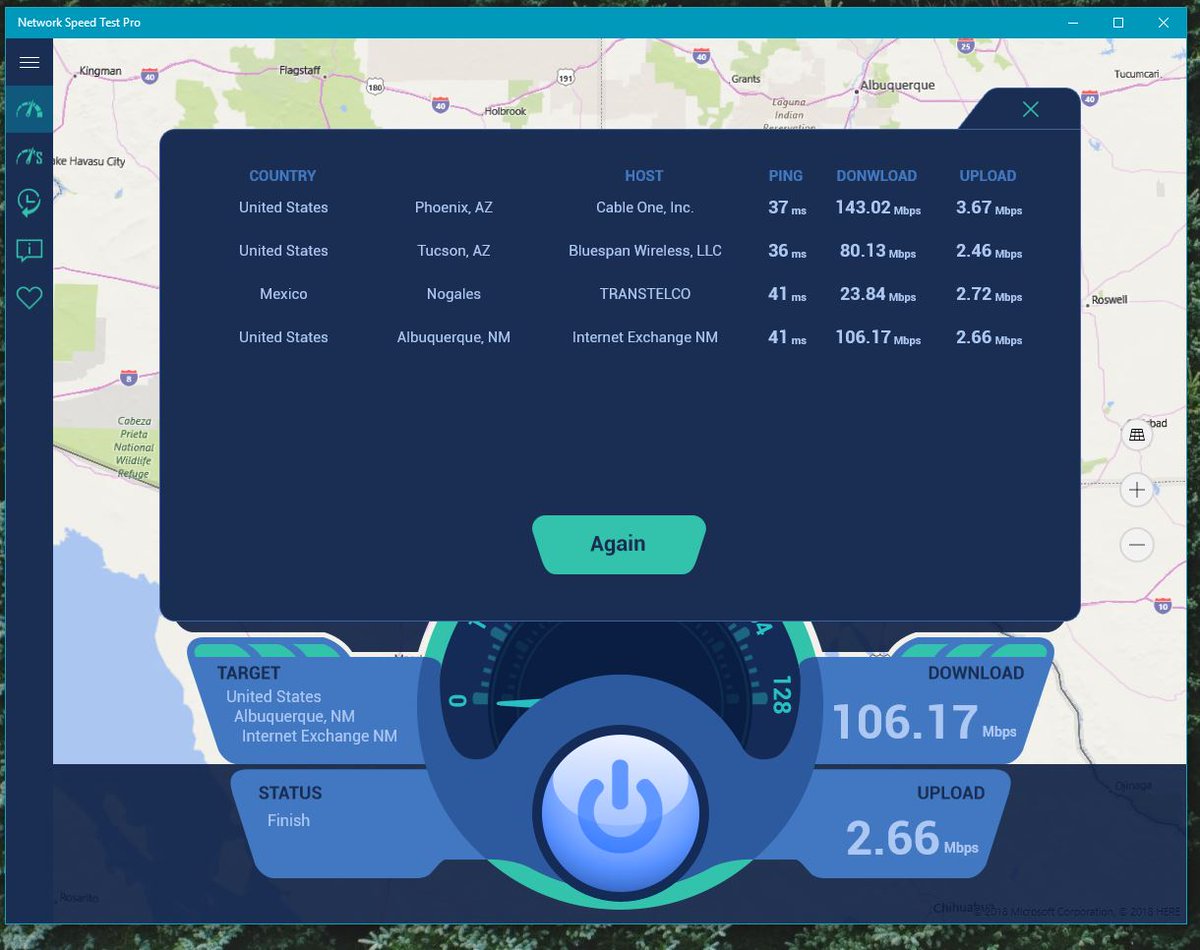1200x950 pixels.
Task: Select the 143.02 Mbps download value
Action: click(878, 208)
